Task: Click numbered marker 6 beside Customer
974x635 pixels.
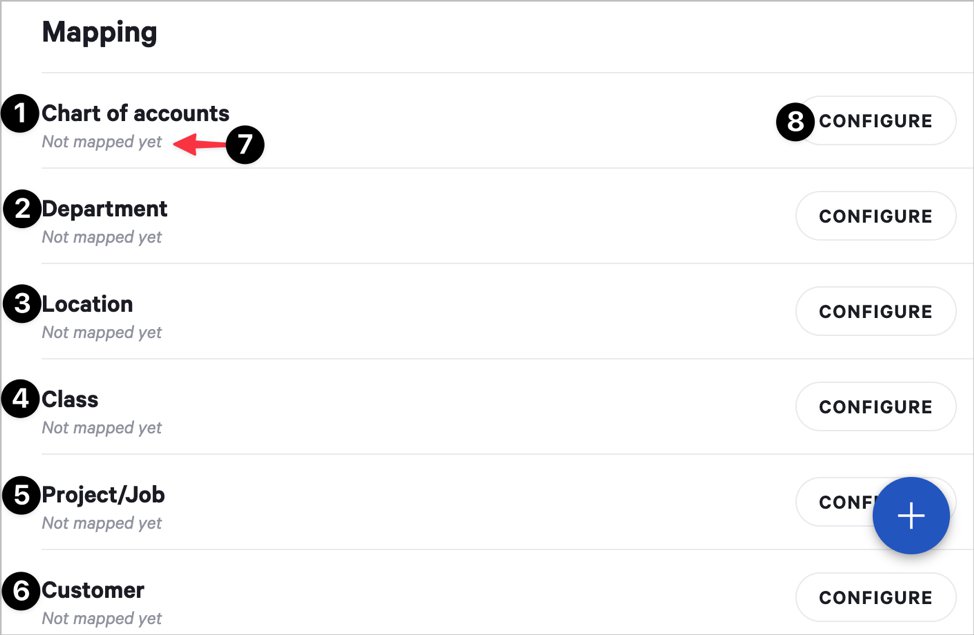Action: coord(21,590)
